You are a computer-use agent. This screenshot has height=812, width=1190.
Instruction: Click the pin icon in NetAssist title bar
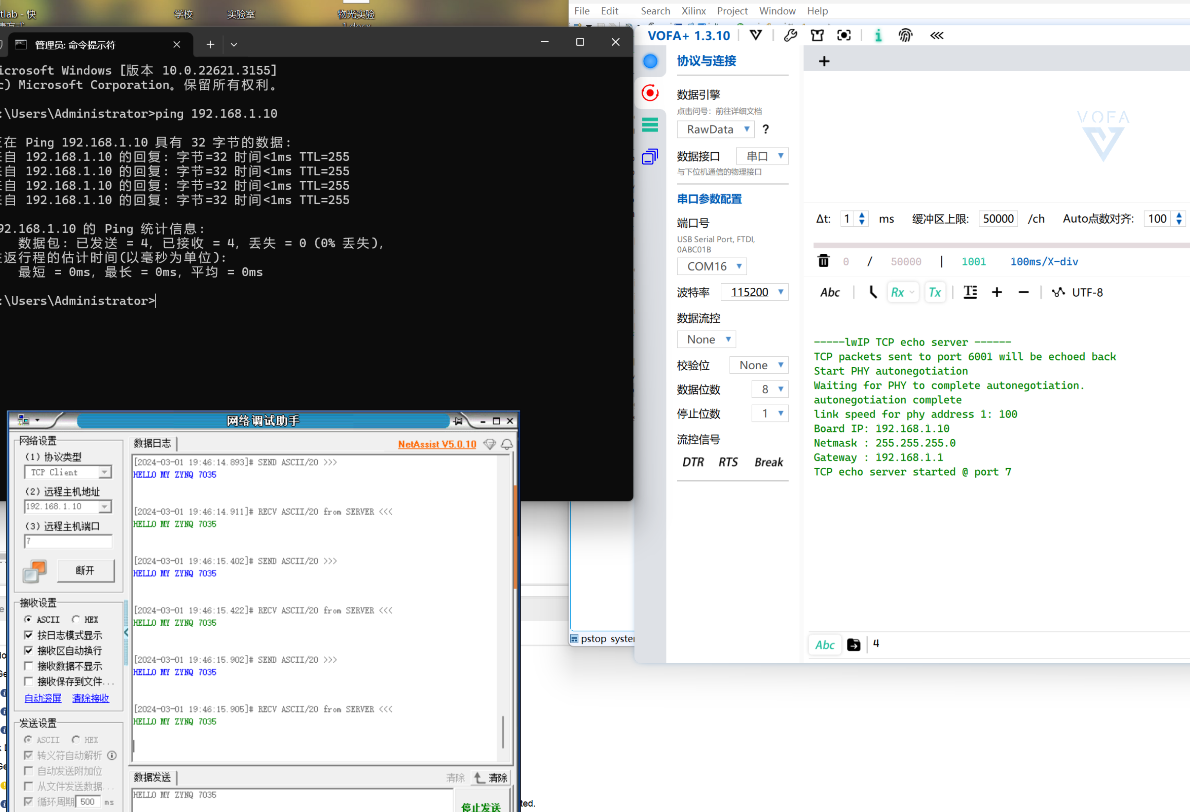point(458,420)
